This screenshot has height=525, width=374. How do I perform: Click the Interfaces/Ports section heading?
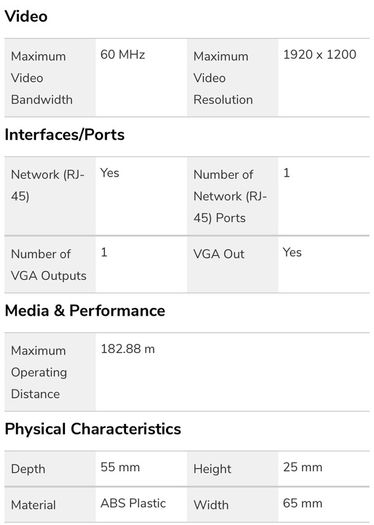[65, 135]
